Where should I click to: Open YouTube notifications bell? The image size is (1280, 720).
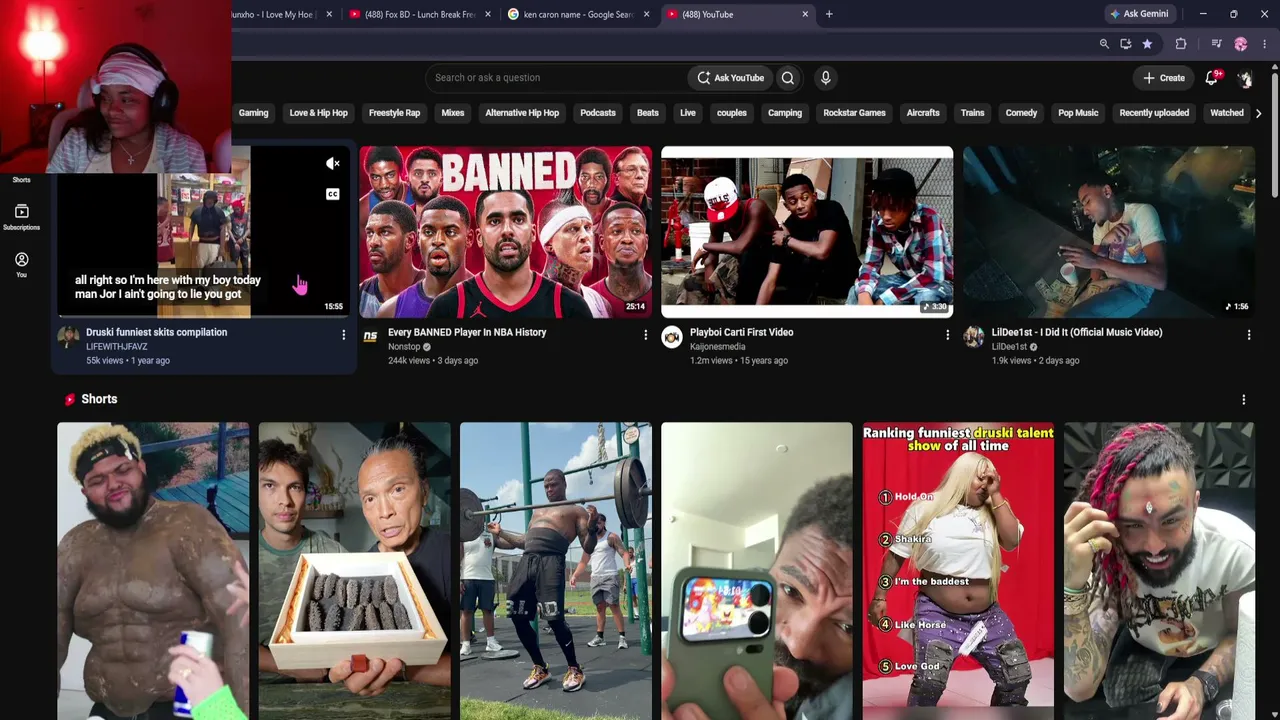coord(1212,78)
